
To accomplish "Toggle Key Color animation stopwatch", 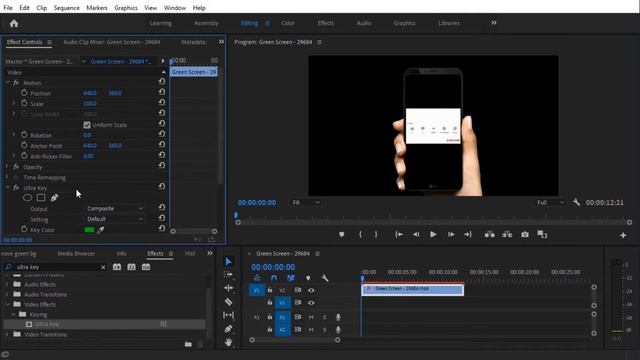I will pos(24,229).
